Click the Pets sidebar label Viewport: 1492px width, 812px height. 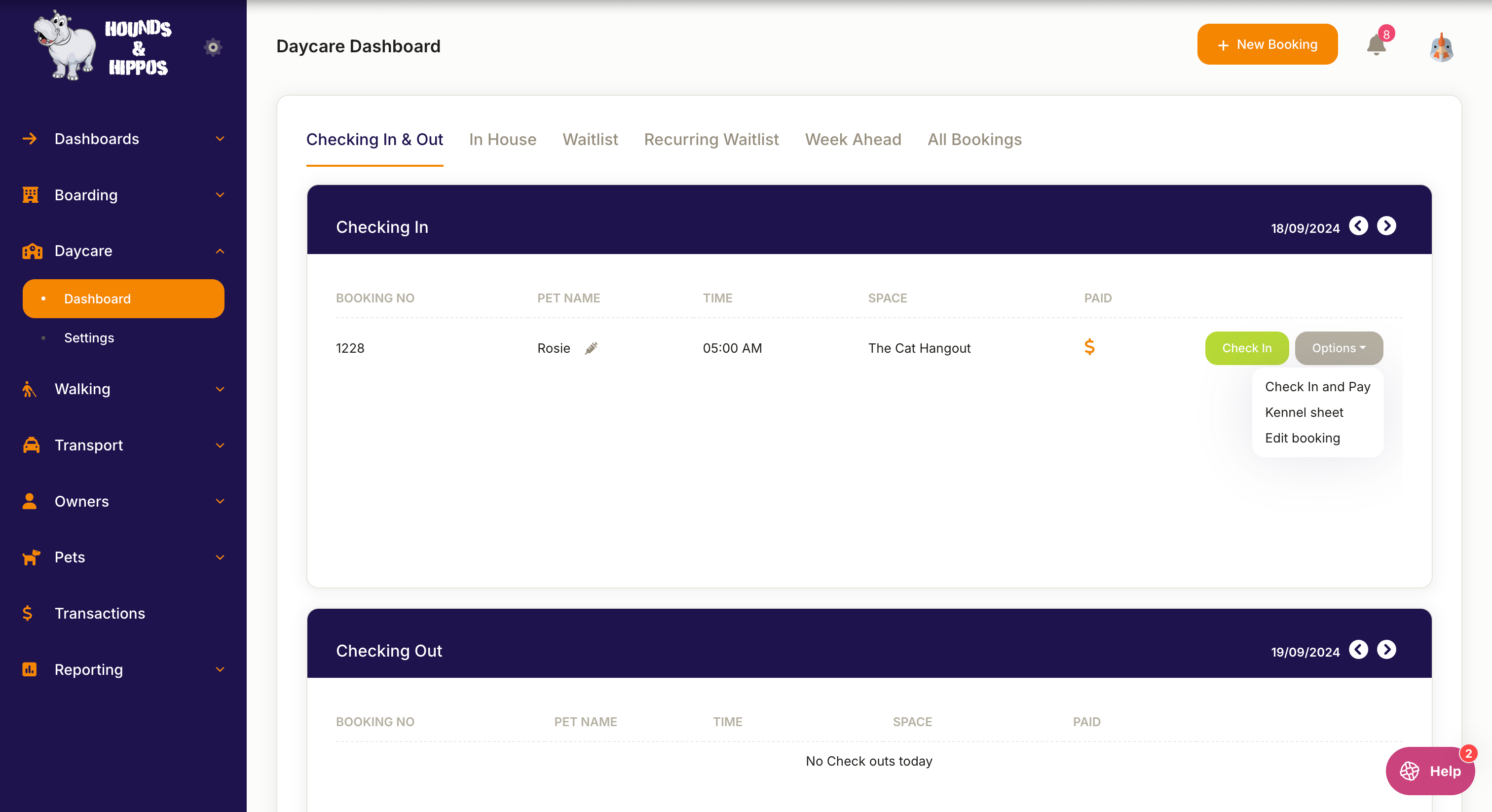[x=70, y=557]
